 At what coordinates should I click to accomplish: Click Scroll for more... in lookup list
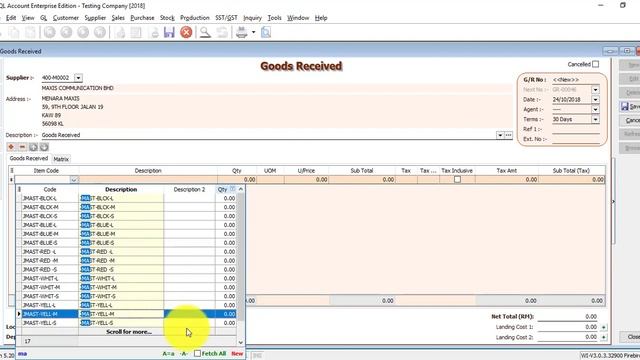[129, 332]
